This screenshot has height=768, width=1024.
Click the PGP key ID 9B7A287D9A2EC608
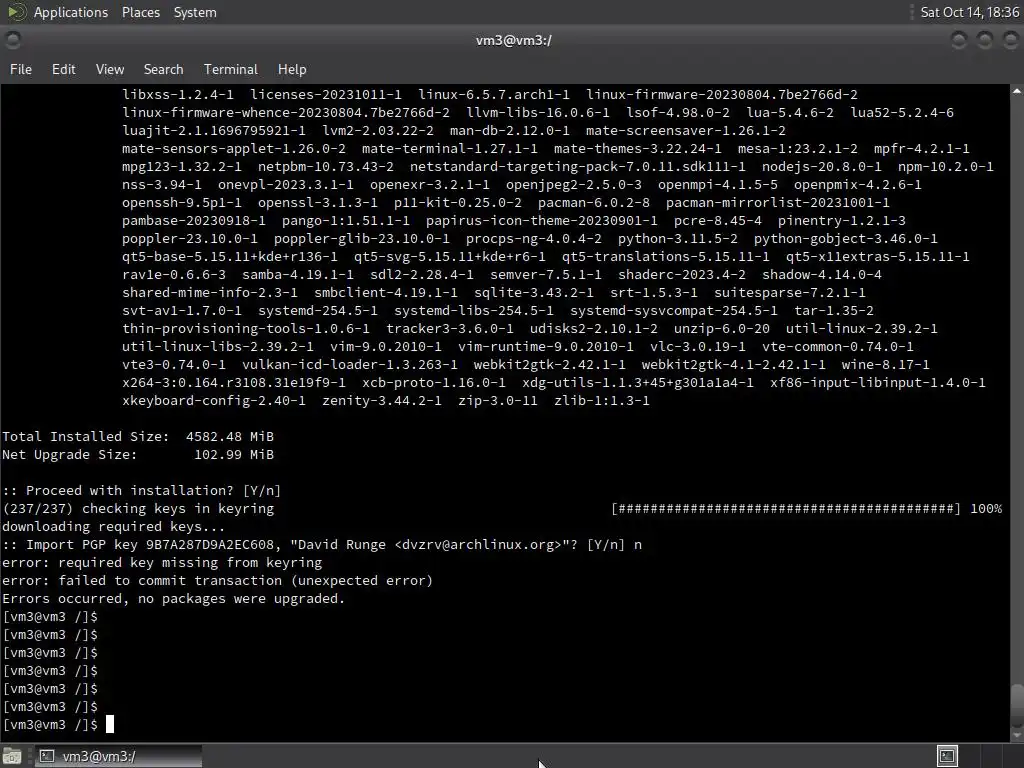(210, 545)
